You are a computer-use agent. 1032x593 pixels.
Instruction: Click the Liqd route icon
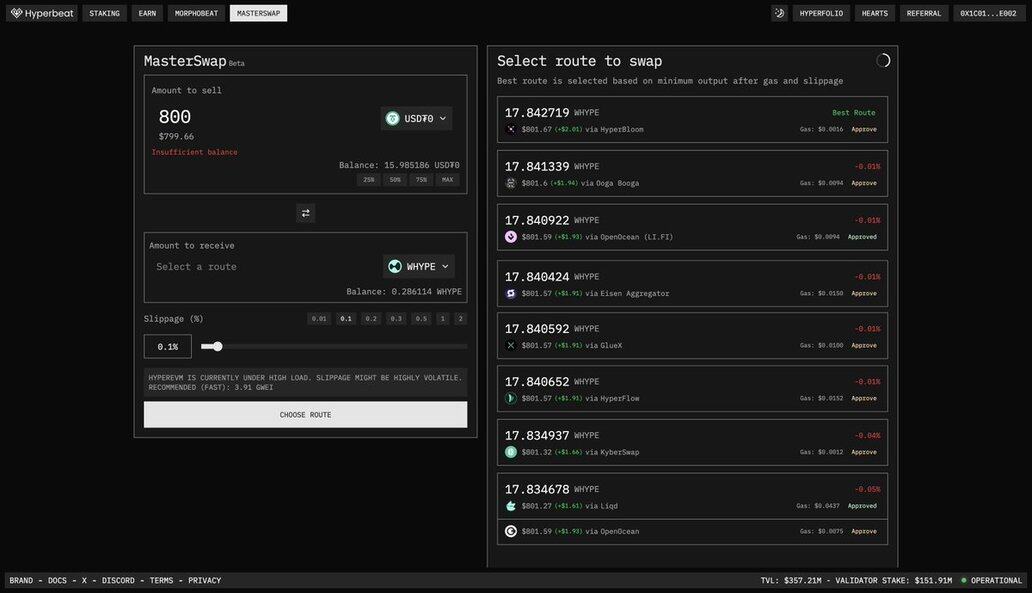(x=511, y=506)
